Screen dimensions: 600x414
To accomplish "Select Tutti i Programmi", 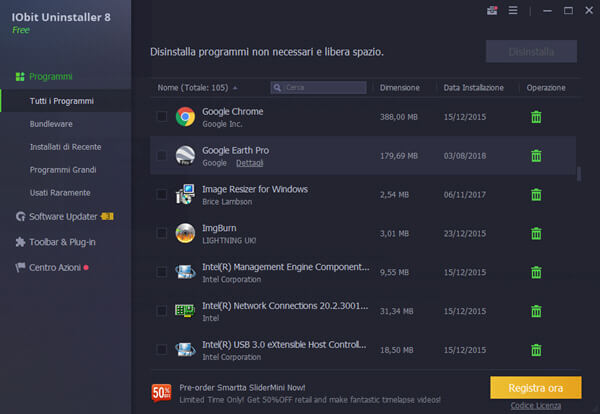I will pyautogui.click(x=66, y=101).
